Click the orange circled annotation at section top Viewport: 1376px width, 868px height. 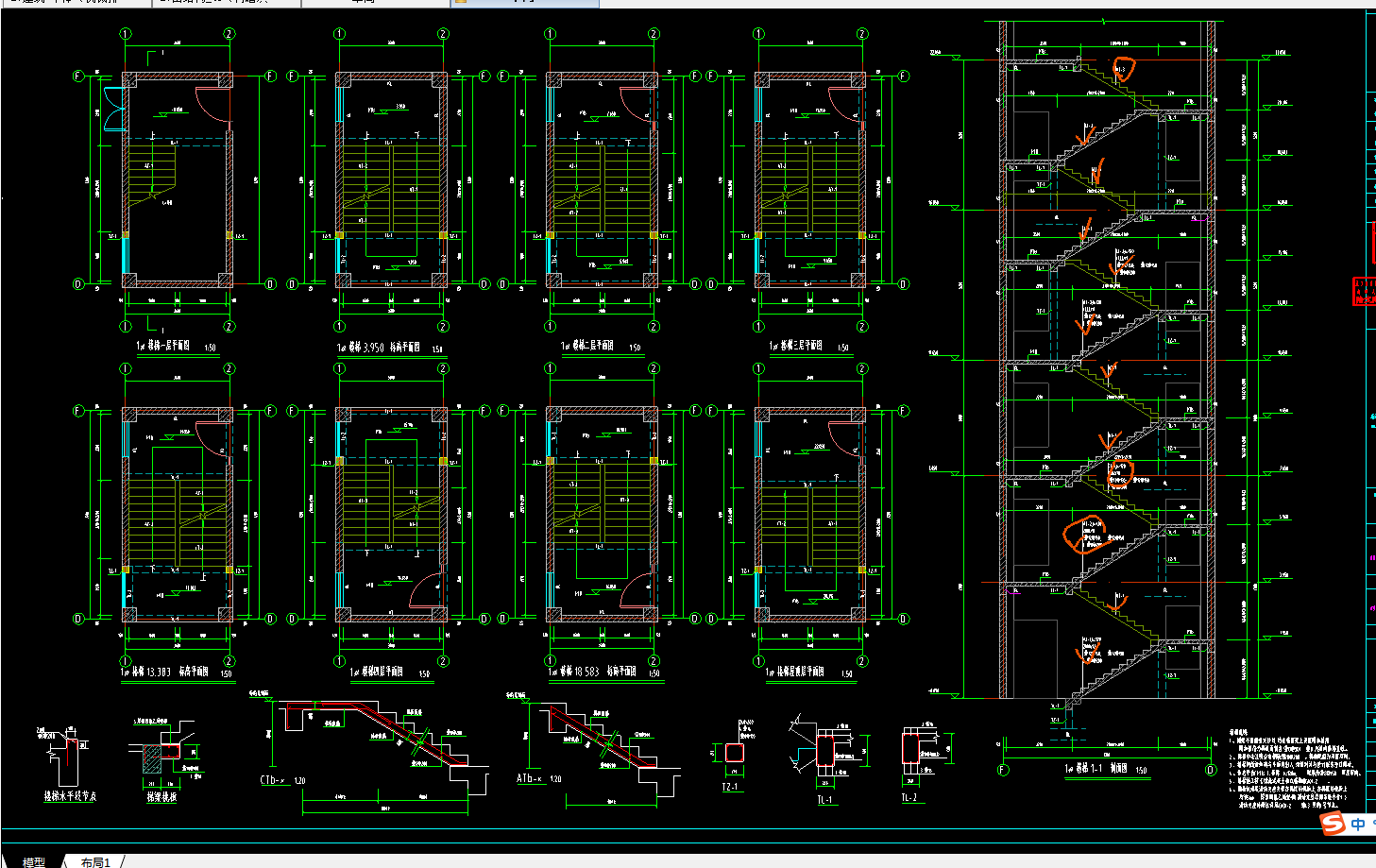[1123, 69]
